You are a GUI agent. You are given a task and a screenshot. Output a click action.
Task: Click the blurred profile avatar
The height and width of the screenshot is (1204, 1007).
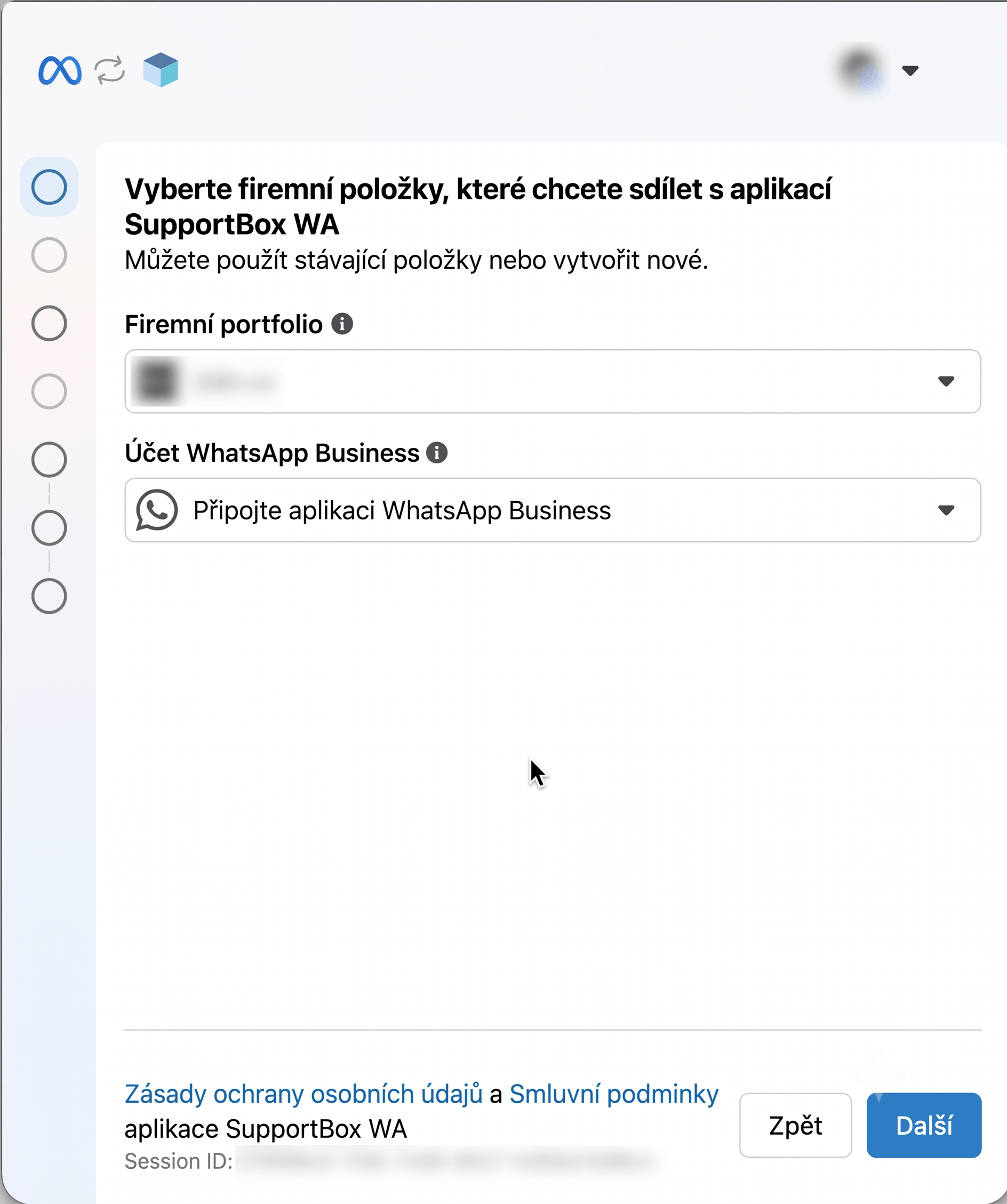(x=860, y=70)
